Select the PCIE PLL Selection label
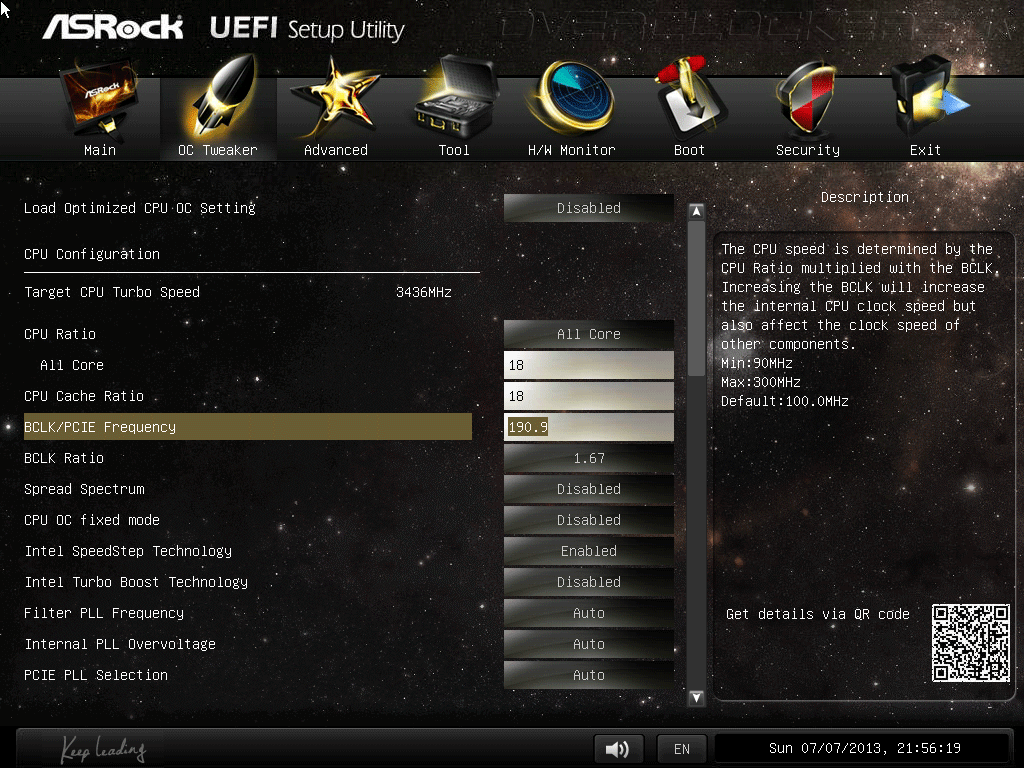This screenshot has width=1024, height=768. [x=96, y=675]
